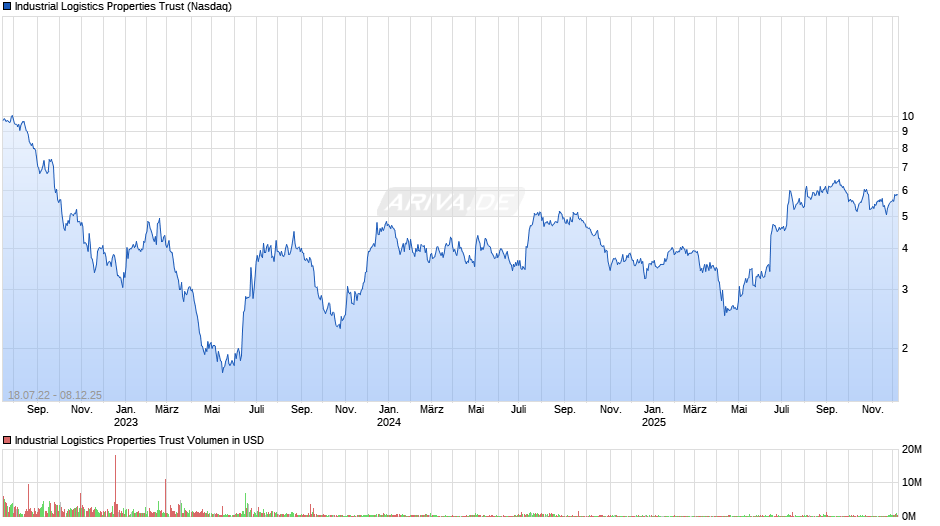Screen dimensions: 940x526
Task: Click the 'Mai' label between Jan. 2023 and Jan. 2024
Action: [212, 410]
